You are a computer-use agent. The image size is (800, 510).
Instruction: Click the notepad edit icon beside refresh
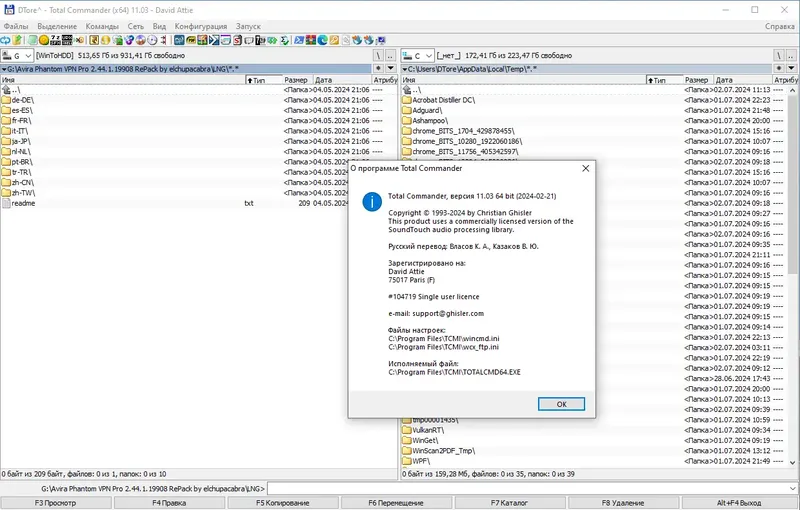[x=17, y=40]
